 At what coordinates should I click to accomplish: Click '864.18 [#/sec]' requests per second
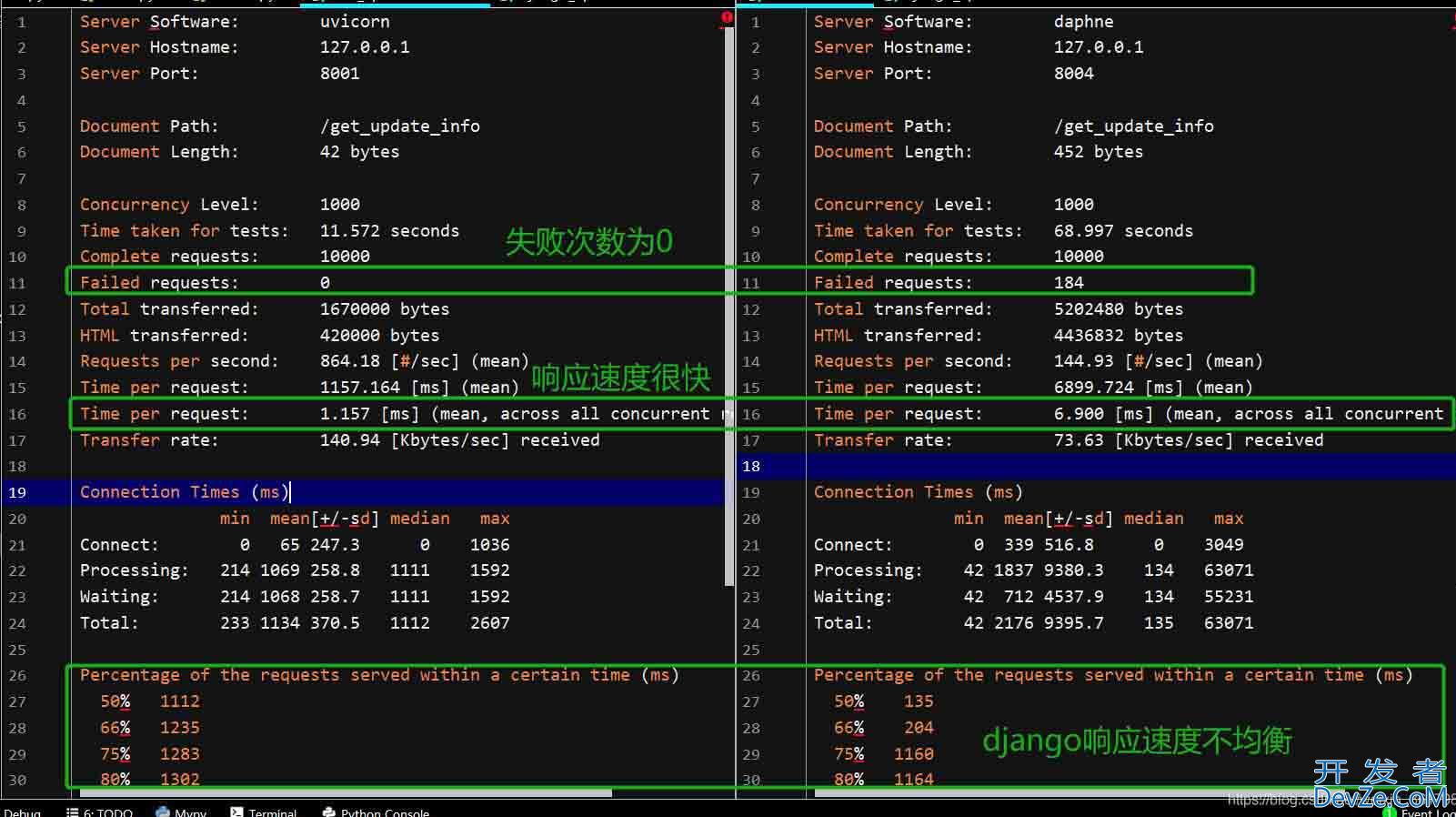389,361
